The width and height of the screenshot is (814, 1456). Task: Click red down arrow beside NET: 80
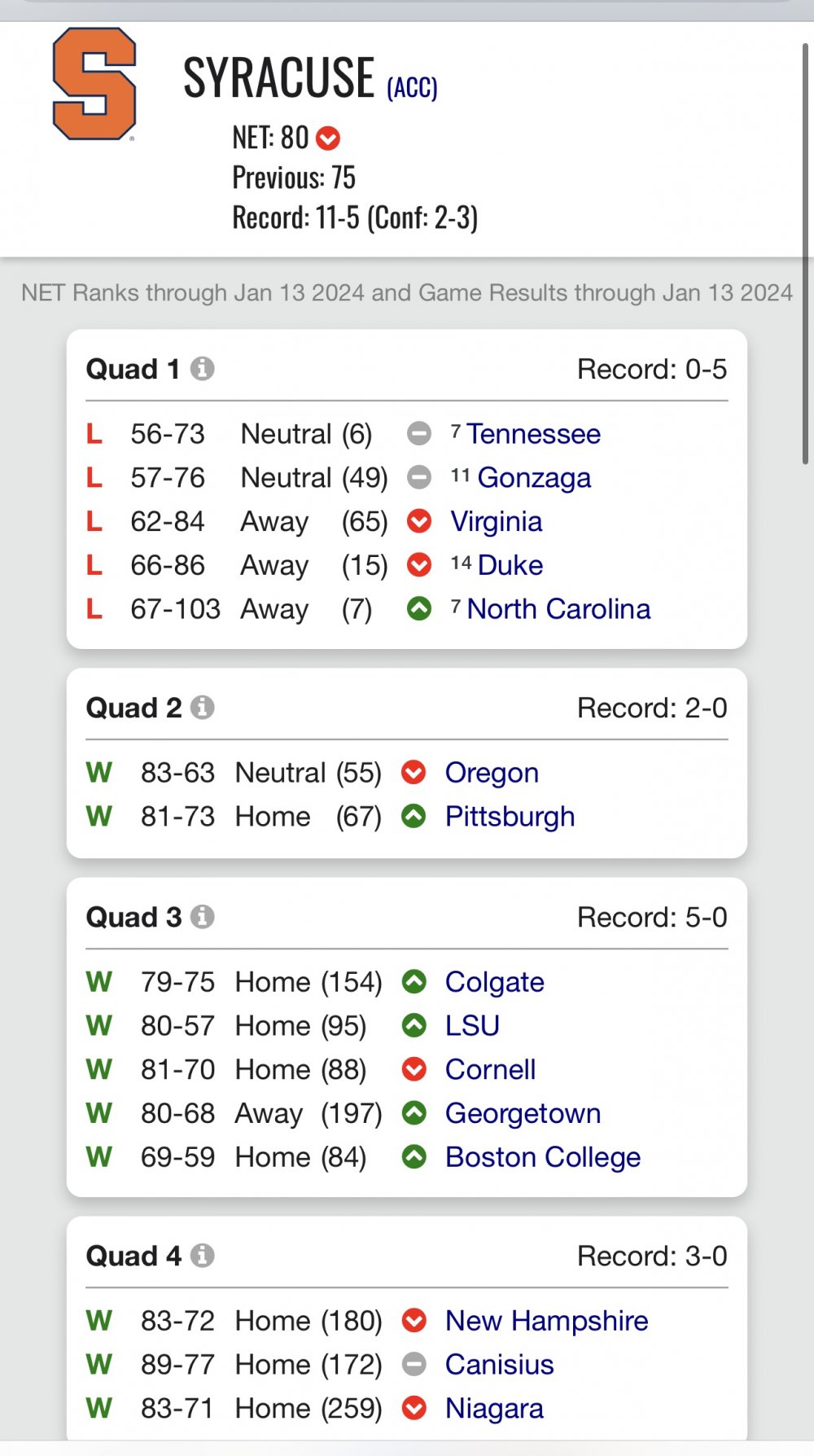coord(328,138)
